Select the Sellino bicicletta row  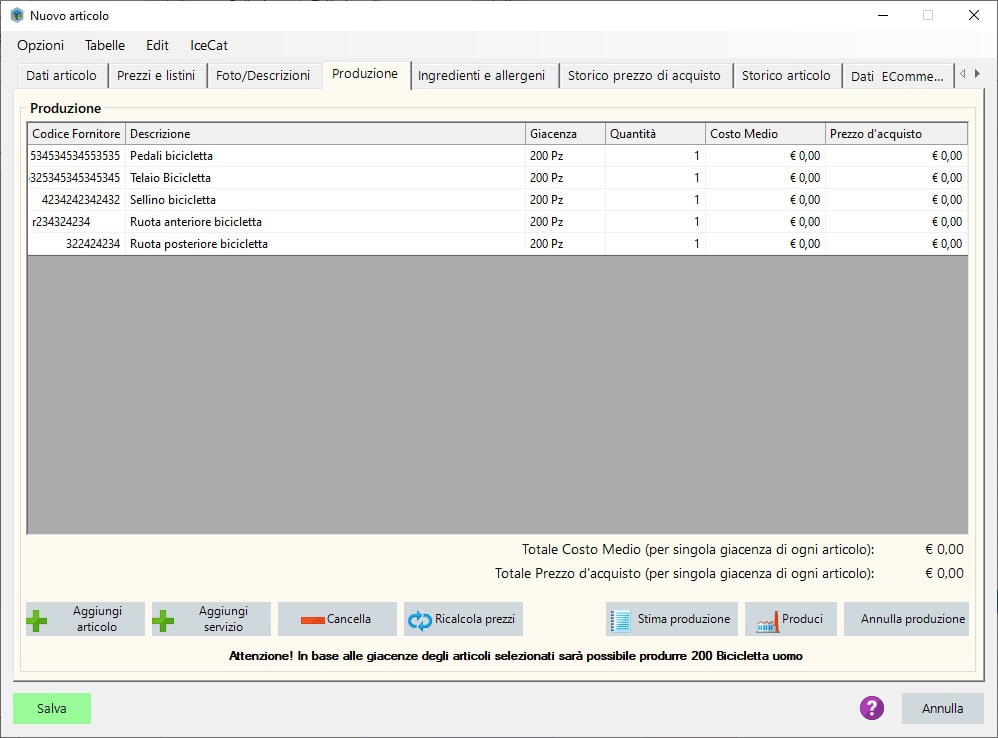tap(497, 200)
